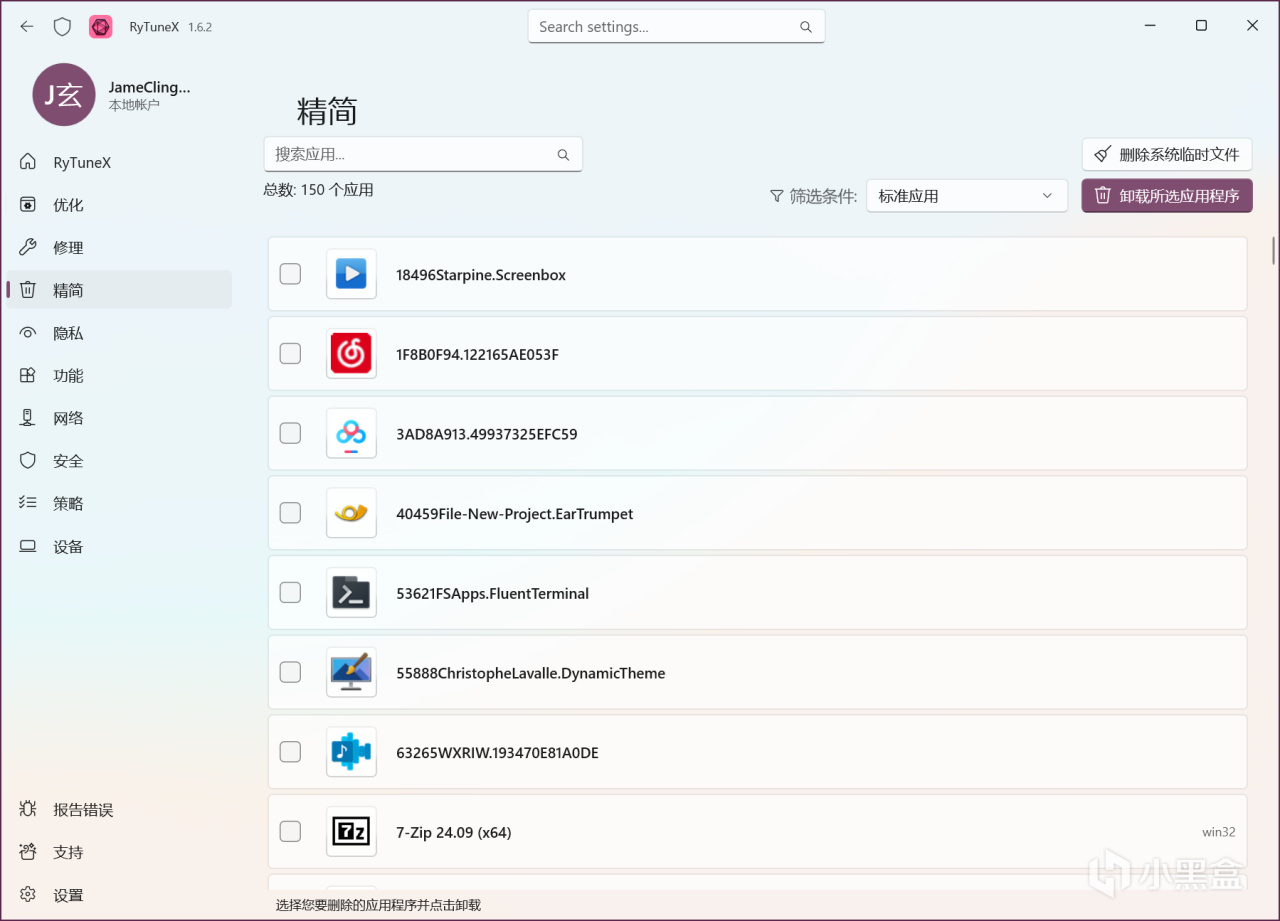The image size is (1280, 921).
Task: Go to 优化 in the sidebar
Action: click(119, 205)
